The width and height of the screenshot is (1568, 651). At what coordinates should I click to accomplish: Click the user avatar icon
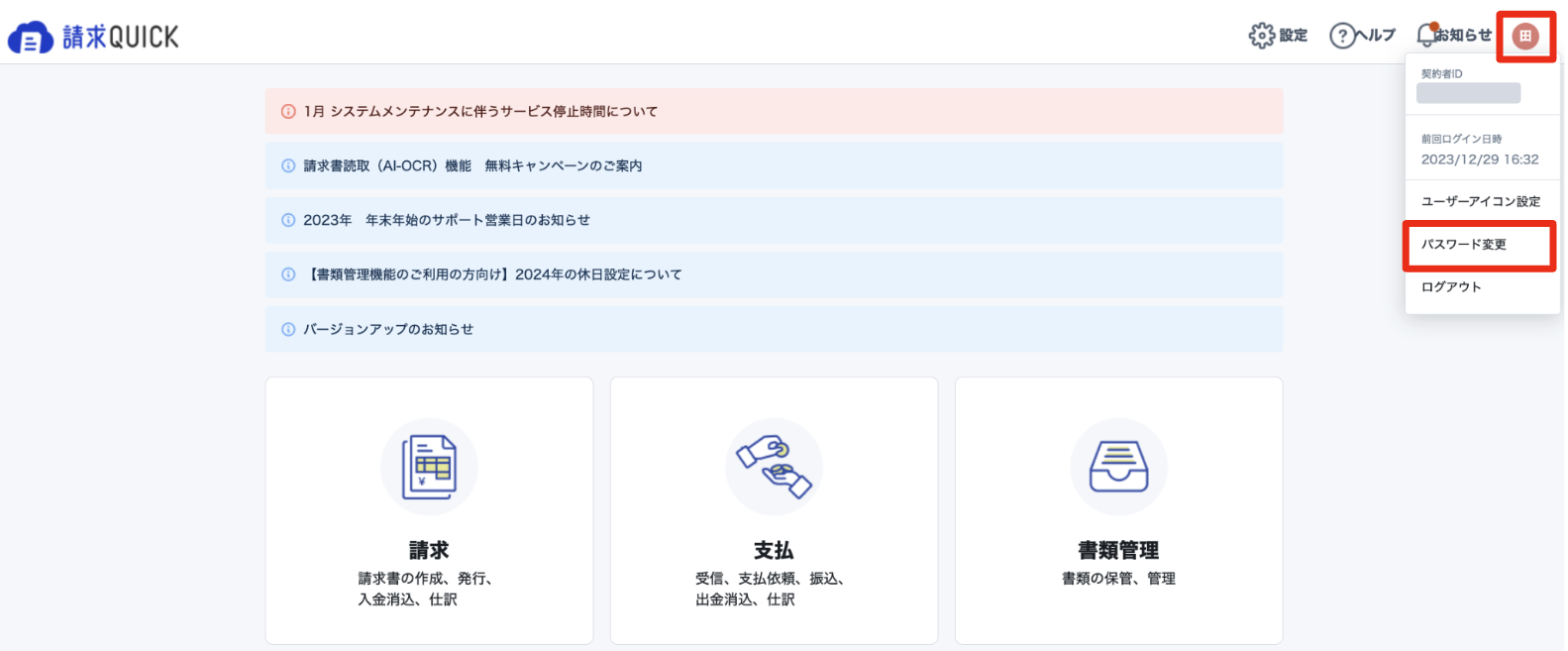click(x=1525, y=37)
